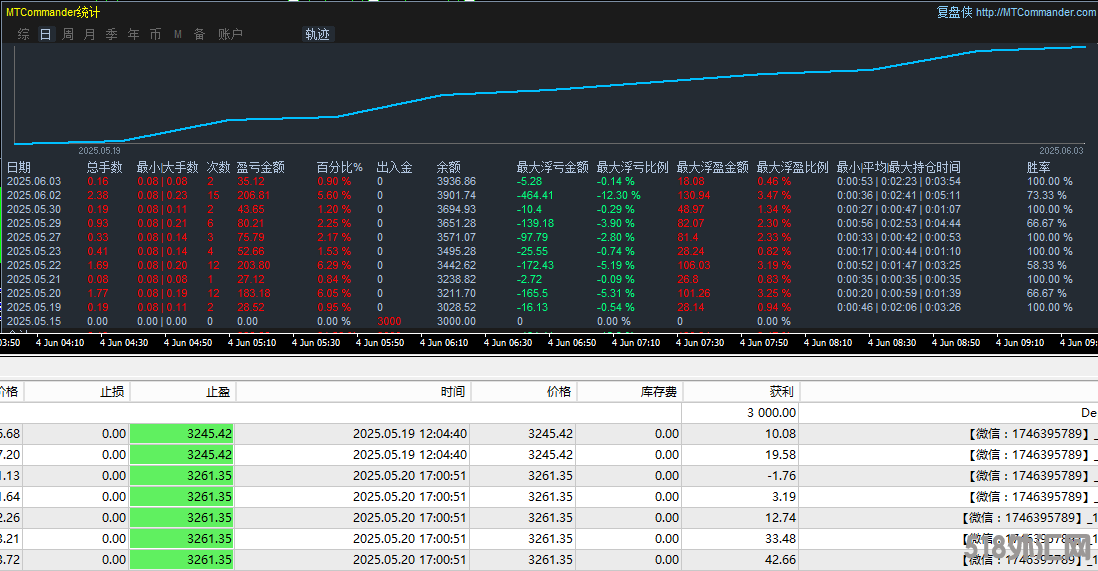Open the 币 currency tab
Screen dimensions: 1098x571
coord(155,34)
